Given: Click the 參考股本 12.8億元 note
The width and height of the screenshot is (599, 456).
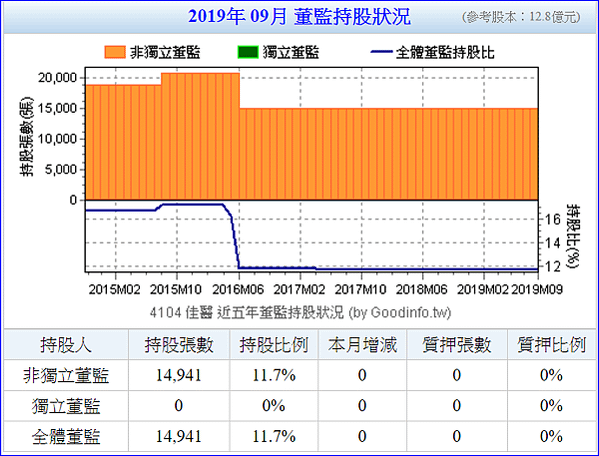Looking at the screenshot, I should pos(521,17).
